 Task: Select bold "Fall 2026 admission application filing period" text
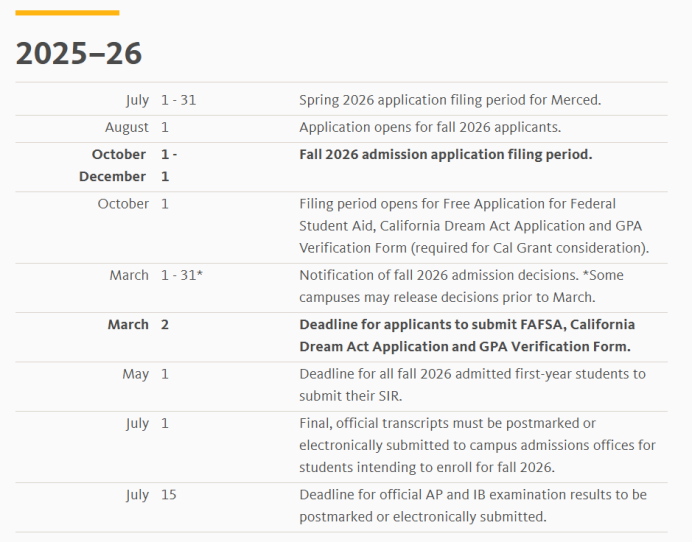click(445, 155)
